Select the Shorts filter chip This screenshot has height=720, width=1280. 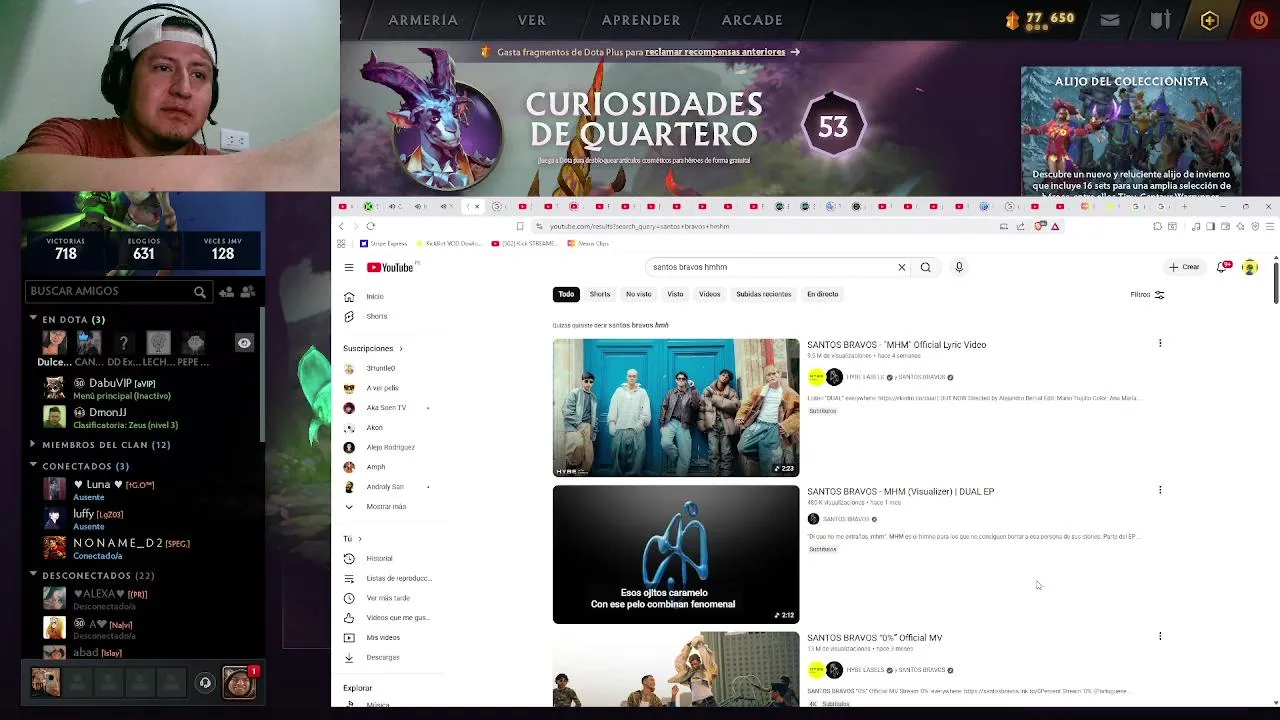[600, 294]
